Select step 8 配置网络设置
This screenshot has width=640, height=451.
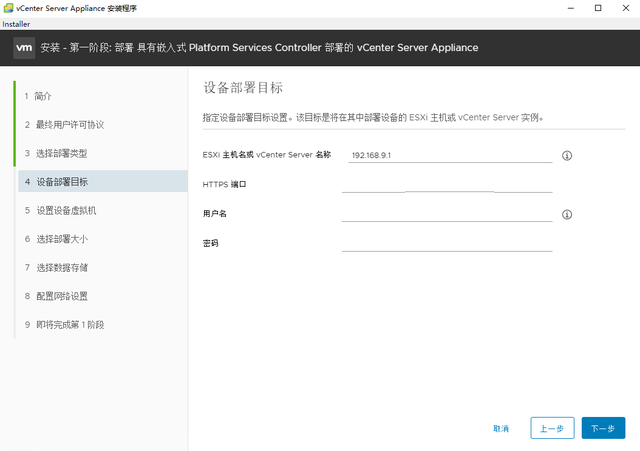(56, 296)
